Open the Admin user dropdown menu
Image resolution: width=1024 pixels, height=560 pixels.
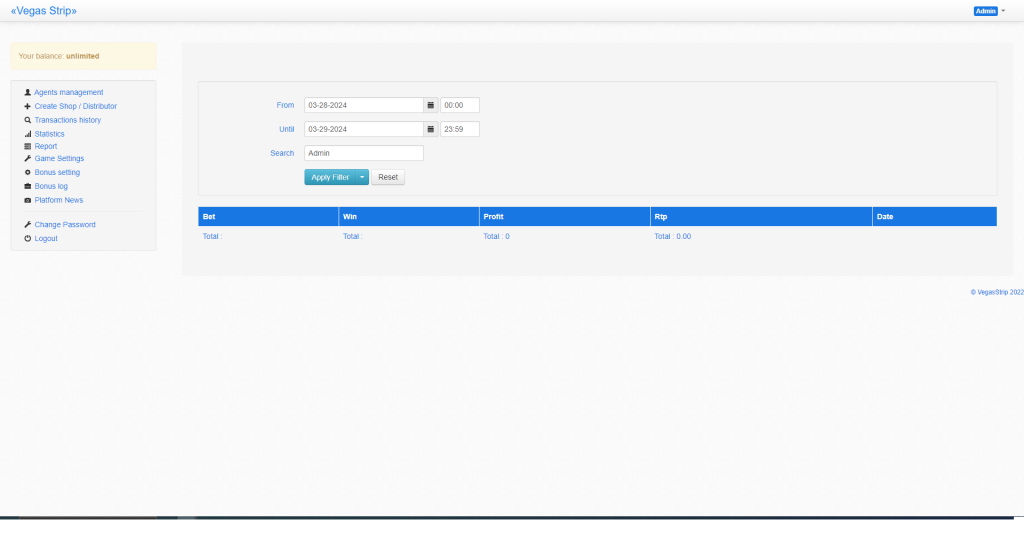coord(989,11)
